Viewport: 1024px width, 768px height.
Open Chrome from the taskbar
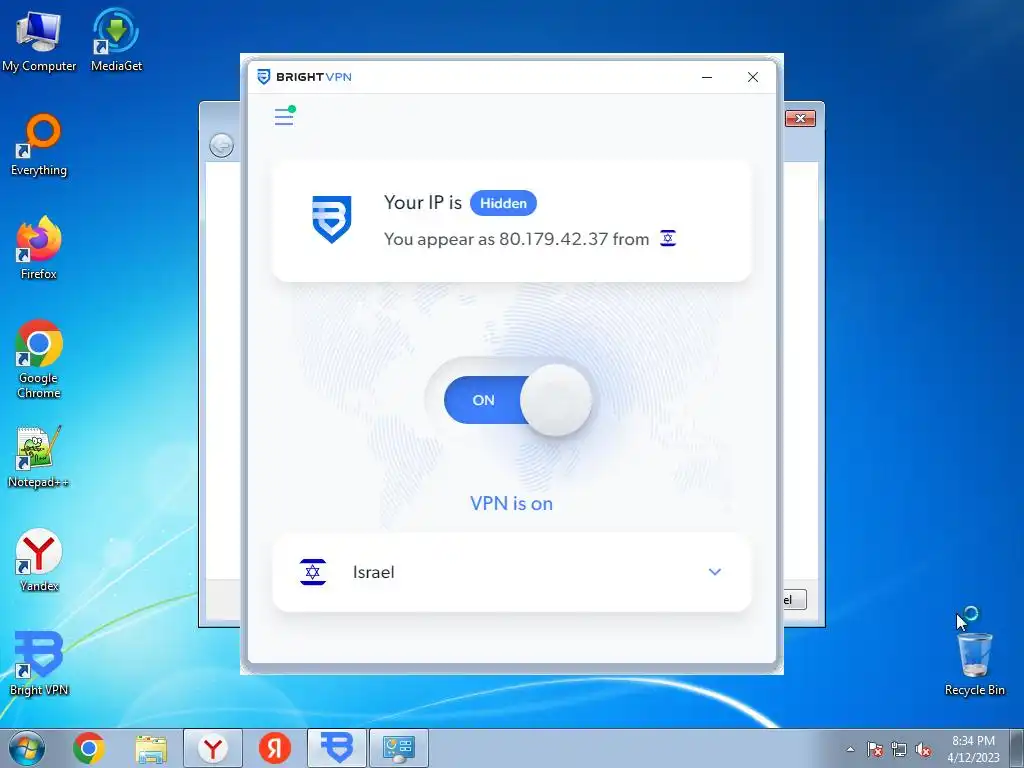point(89,748)
